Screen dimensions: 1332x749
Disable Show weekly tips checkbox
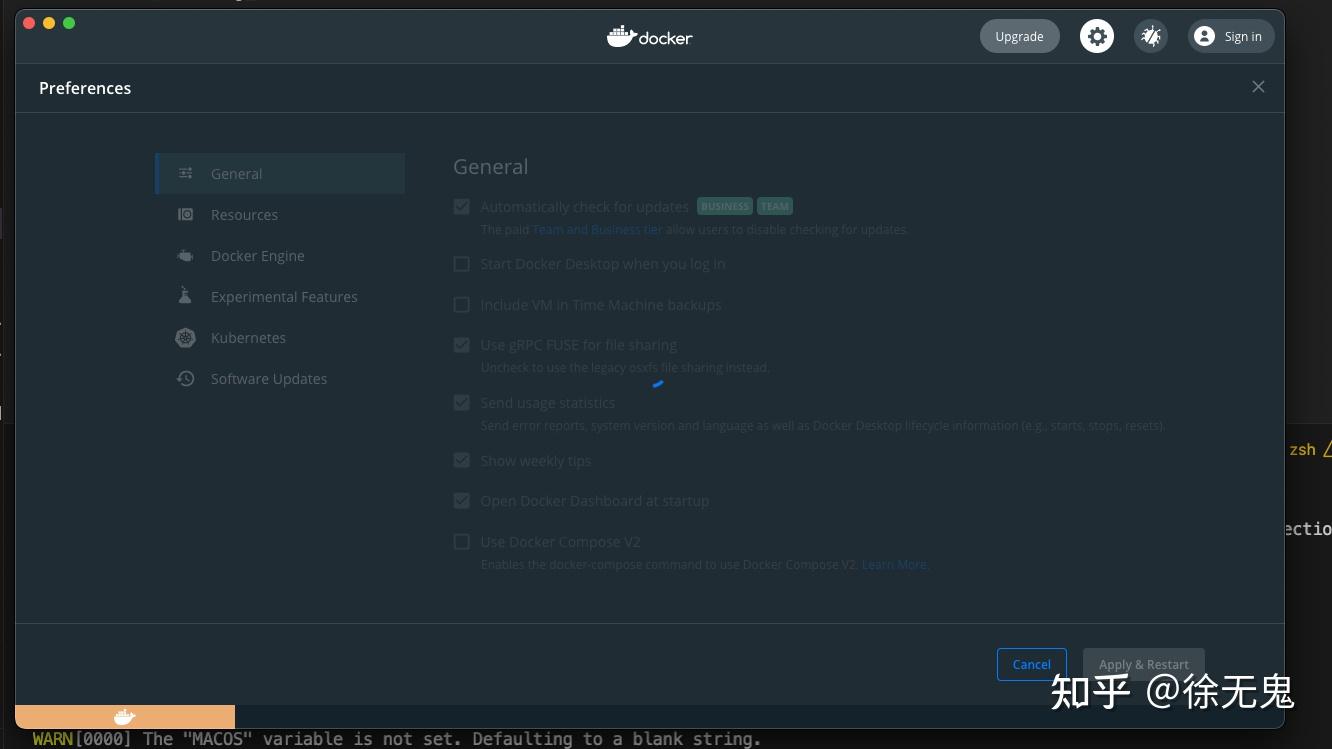coord(462,461)
